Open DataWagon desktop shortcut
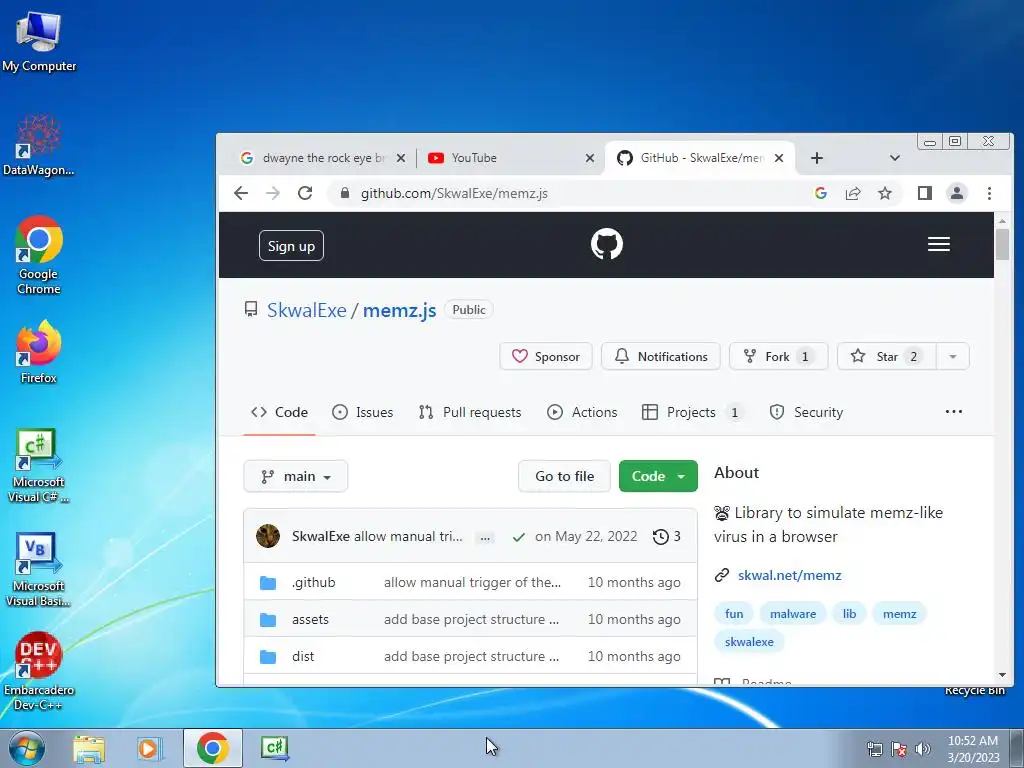The width and height of the screenshot is (1024, 768). (x=39, y=145)
